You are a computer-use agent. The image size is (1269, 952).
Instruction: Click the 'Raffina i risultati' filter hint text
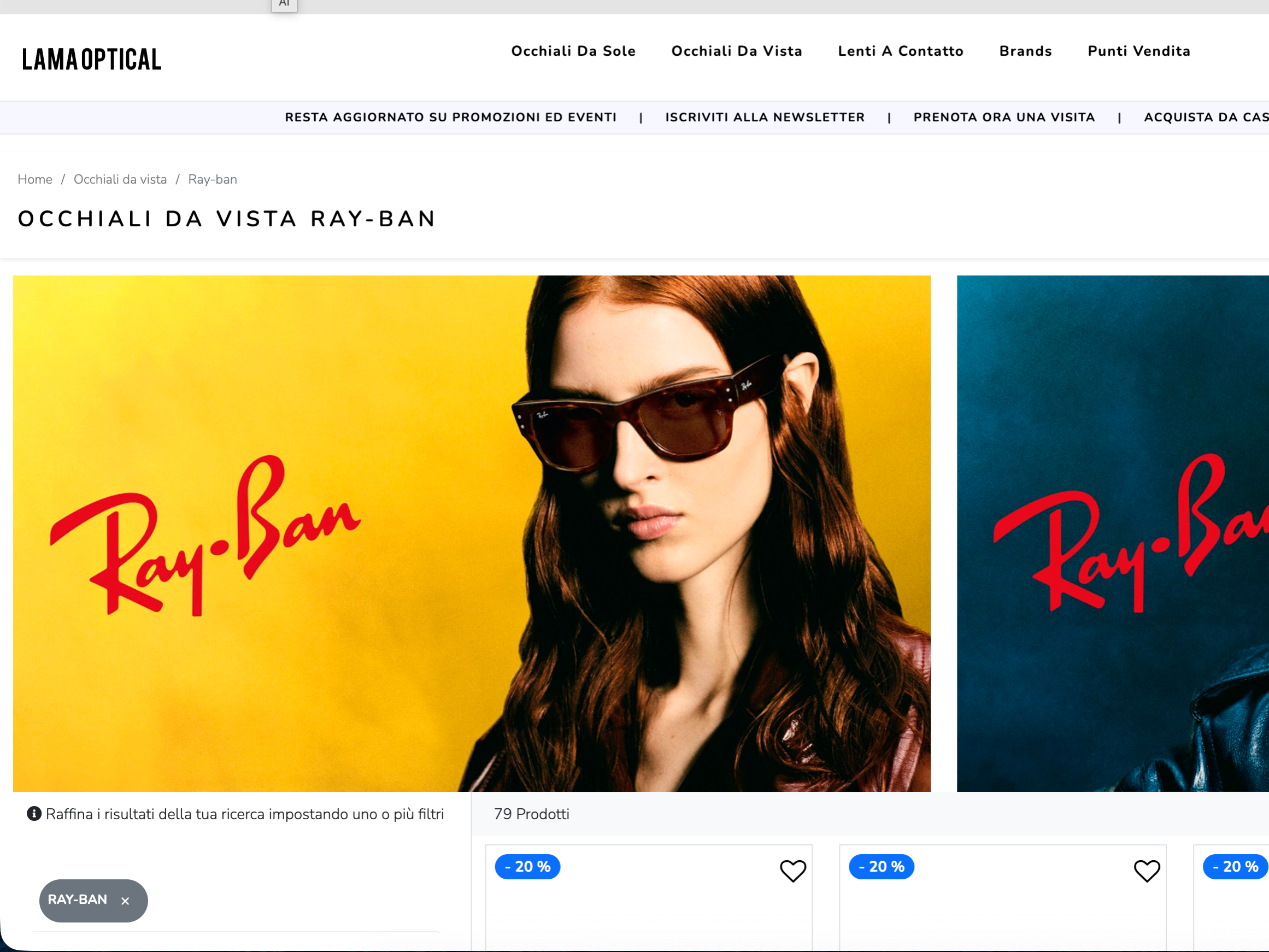click(245, 814)
